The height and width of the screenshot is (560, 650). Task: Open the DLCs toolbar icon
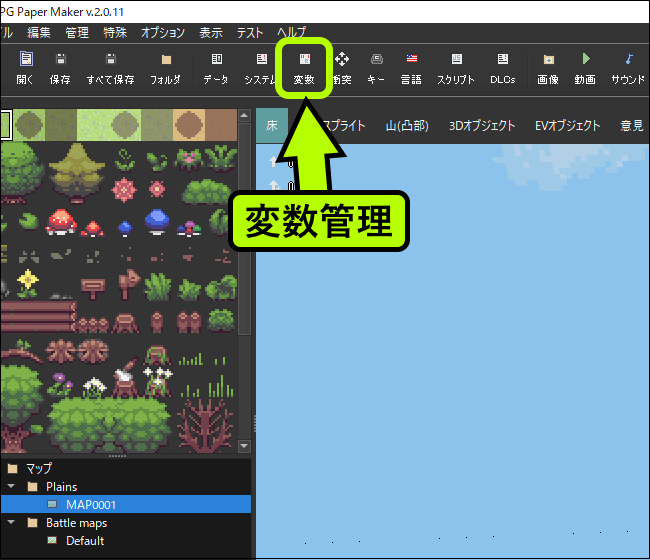502,68
